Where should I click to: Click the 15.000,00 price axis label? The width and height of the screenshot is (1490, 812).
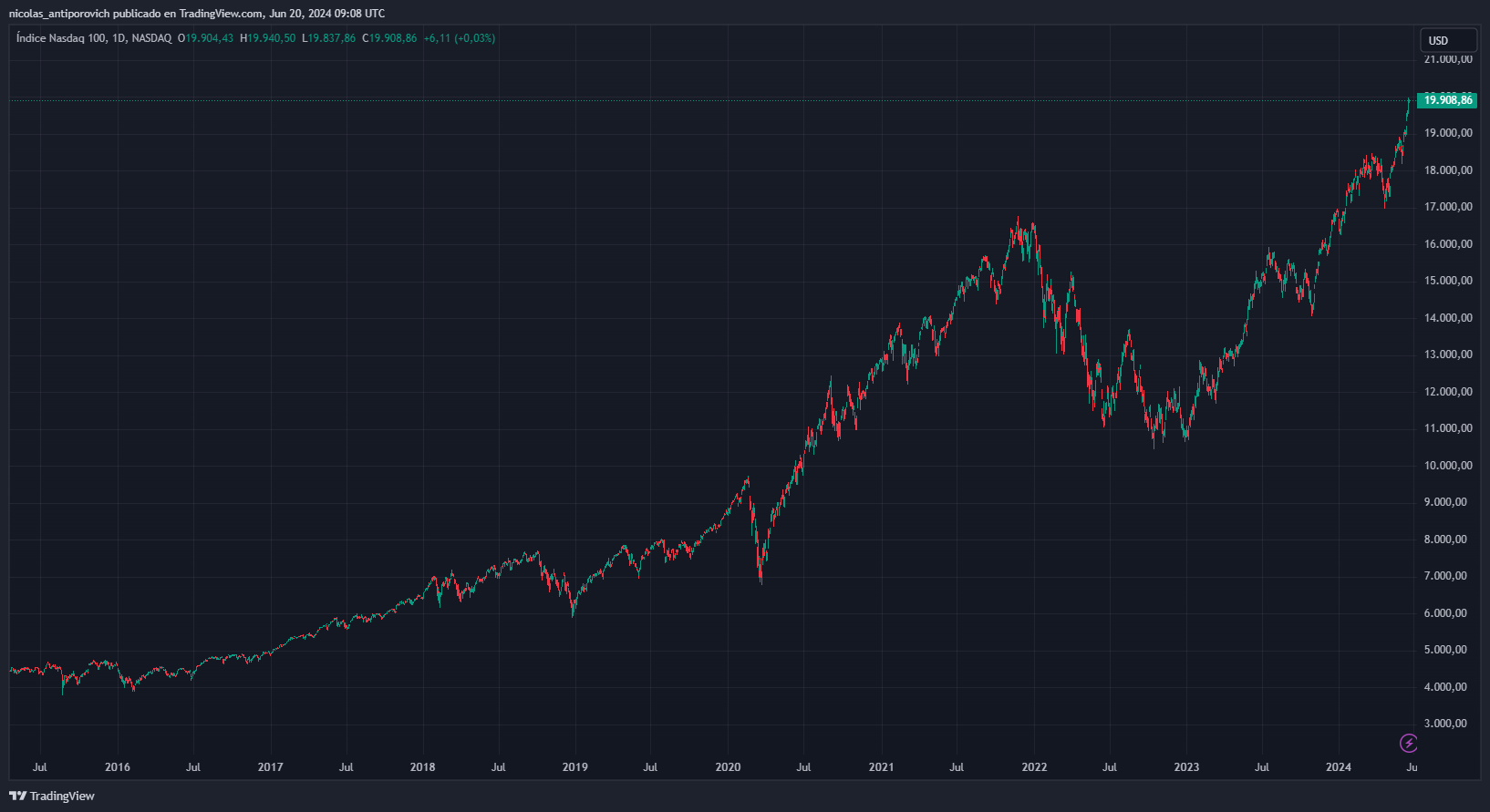click(x=1448, y=281)
